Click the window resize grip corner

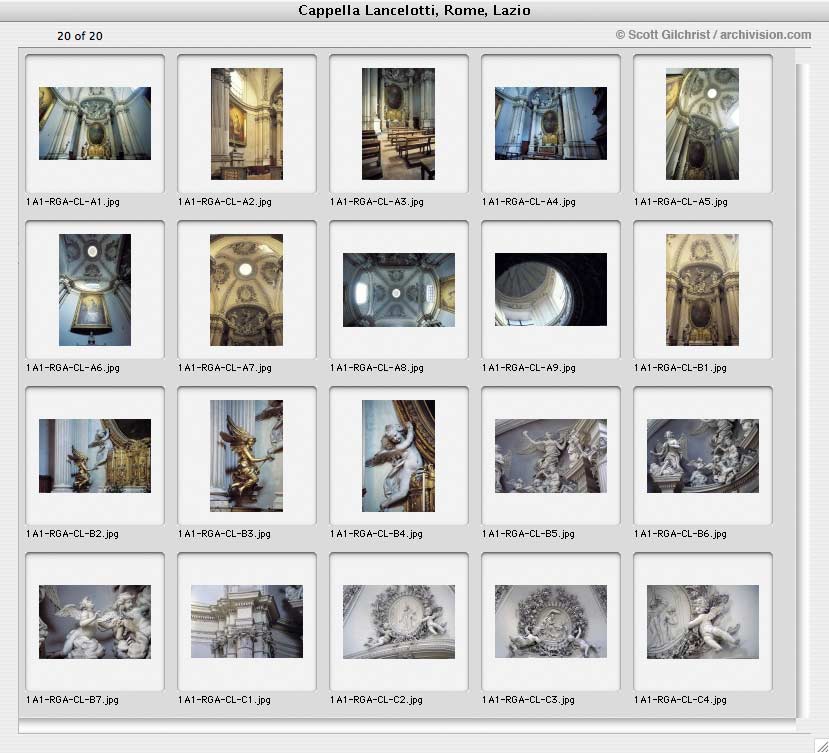(x=821, y=745)
